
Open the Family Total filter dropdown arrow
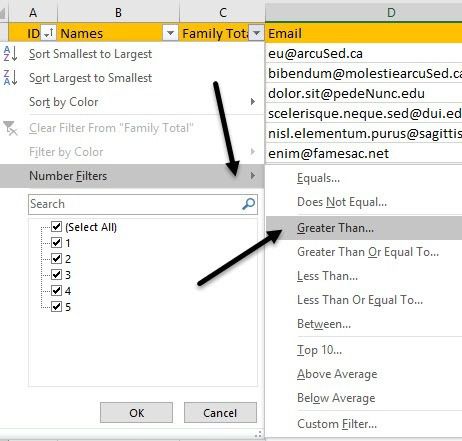256,33
